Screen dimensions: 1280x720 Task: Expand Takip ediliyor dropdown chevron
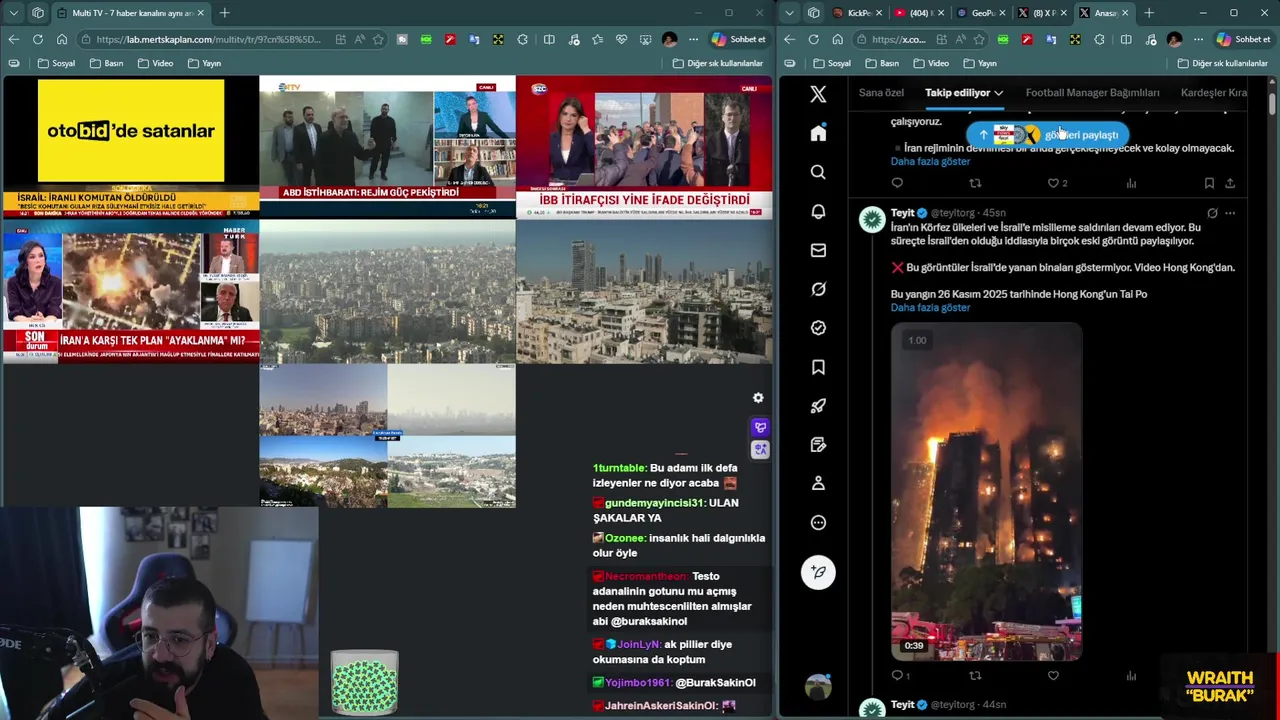[998, 93]
